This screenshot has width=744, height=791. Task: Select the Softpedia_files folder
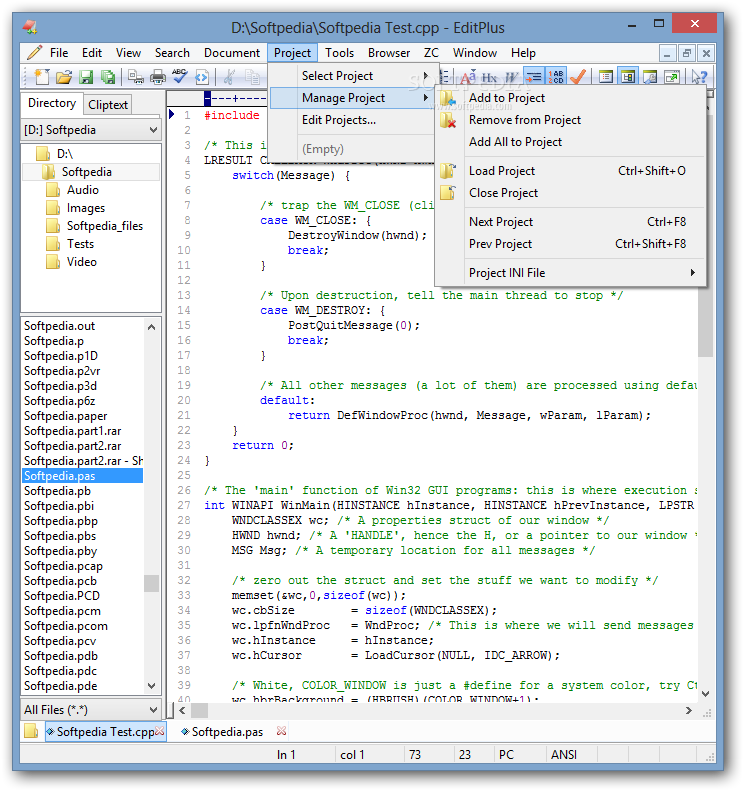point(105,226)
